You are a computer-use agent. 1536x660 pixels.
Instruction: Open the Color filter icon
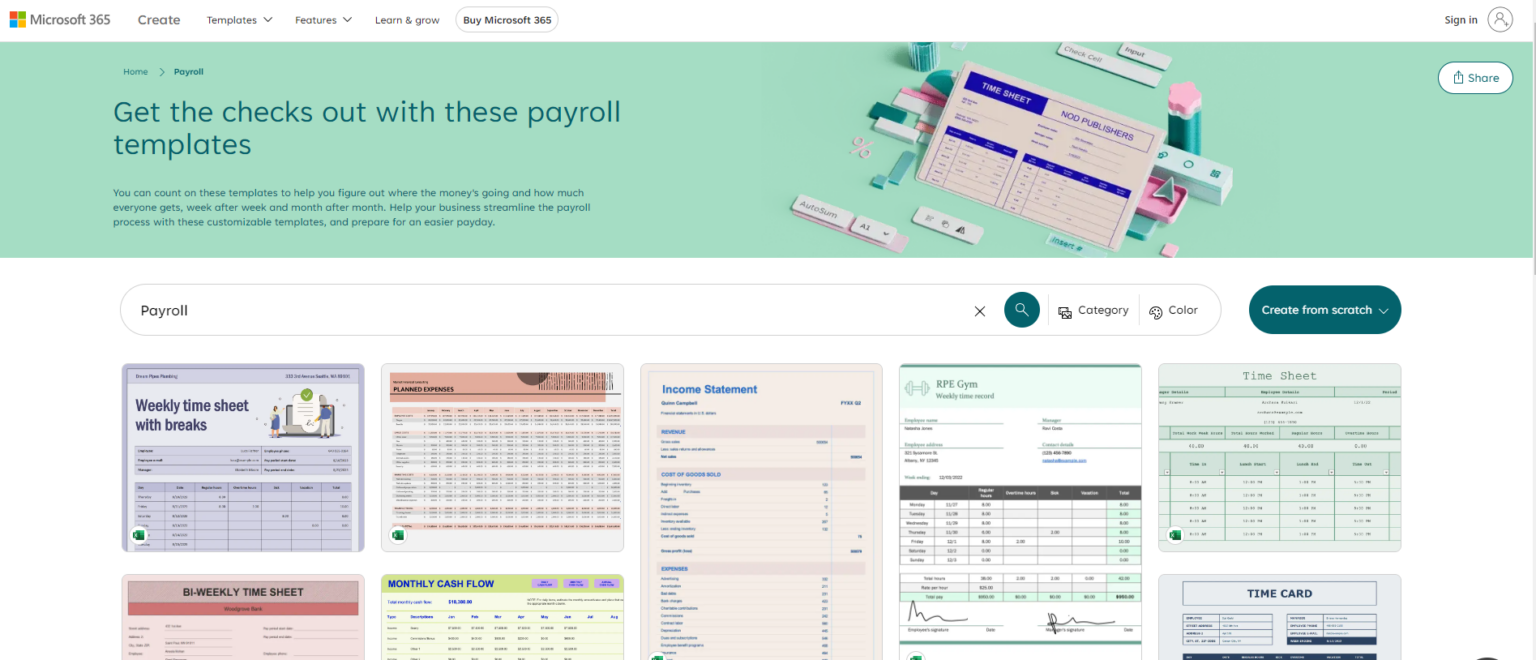point(1155,311)
